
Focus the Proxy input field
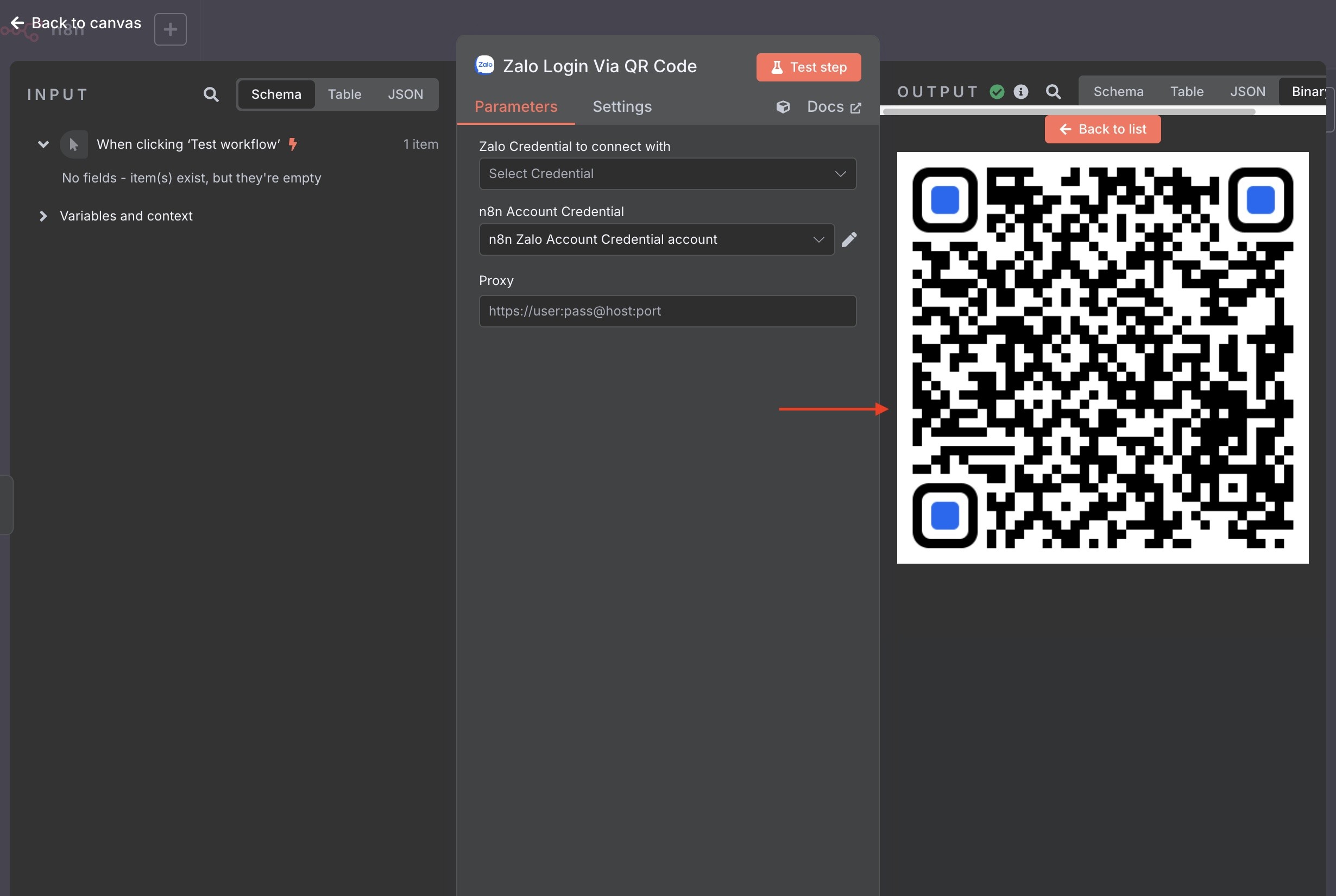pyautogui.click(x=667, y=312)
